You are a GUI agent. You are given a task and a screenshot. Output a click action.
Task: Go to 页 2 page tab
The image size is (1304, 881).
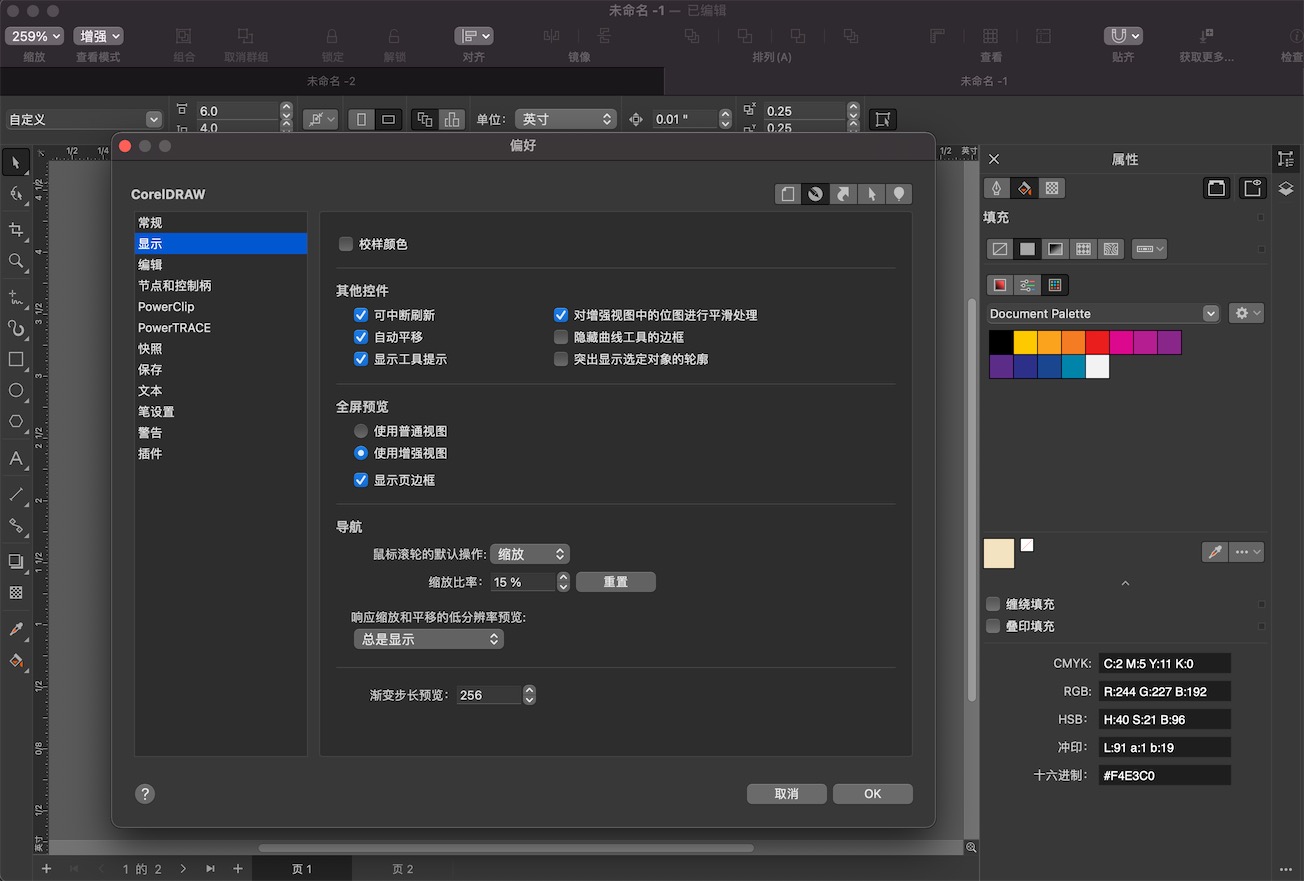point(403,869)
